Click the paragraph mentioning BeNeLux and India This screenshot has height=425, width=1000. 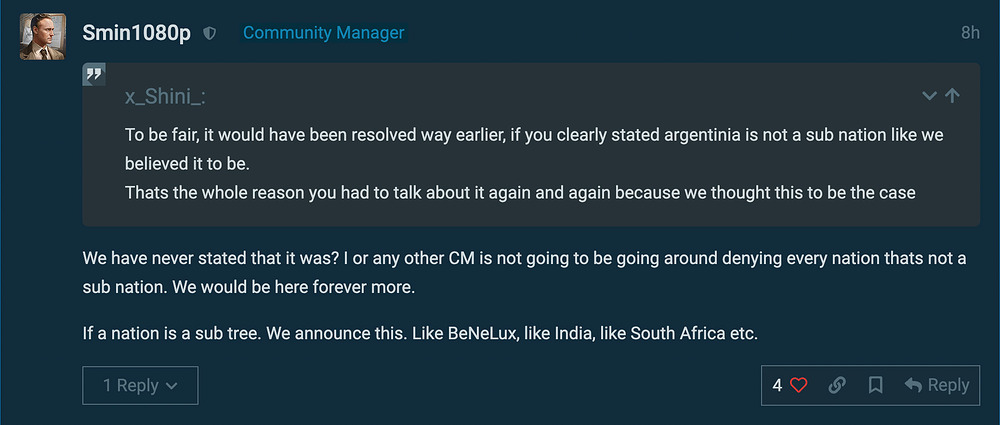click(x=420, y=332)
